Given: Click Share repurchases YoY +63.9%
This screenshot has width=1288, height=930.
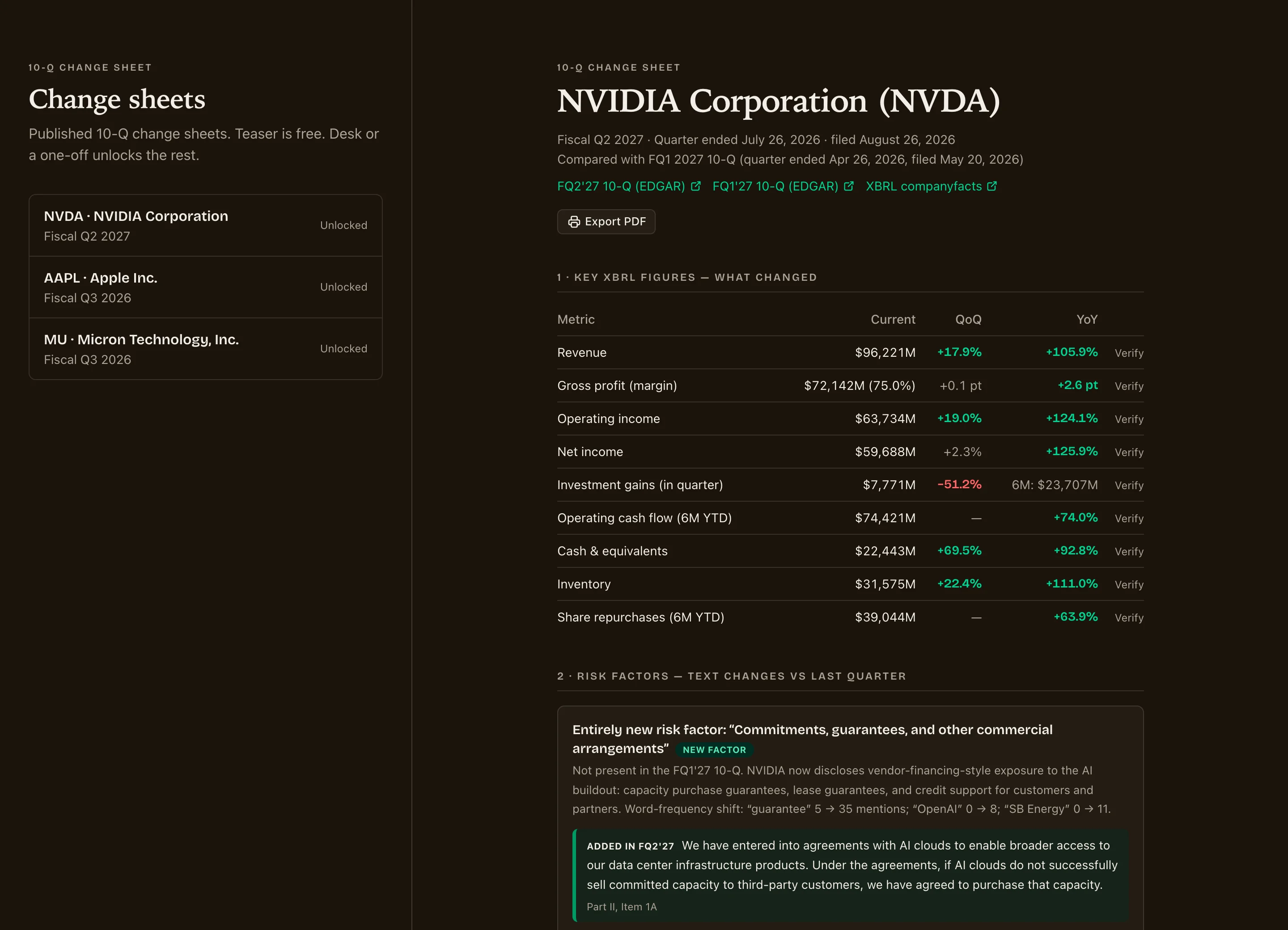Looking at the screenshot, I should [x=1076, y=617].
